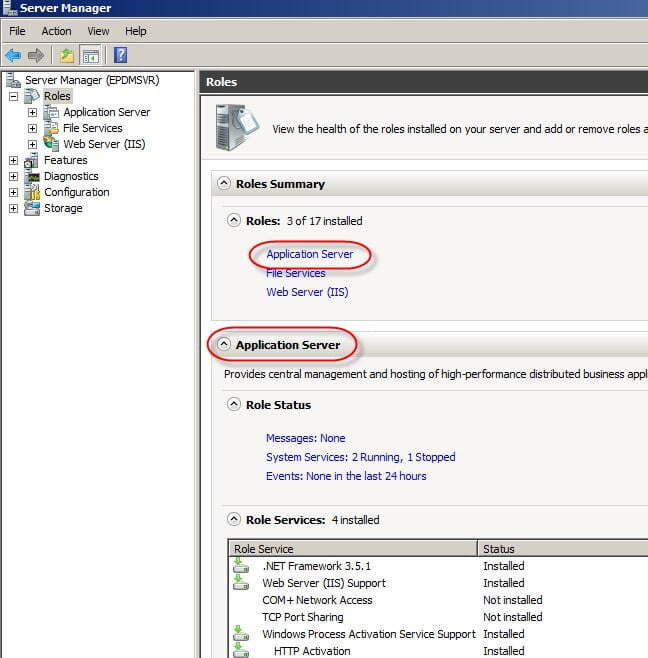Collapse the Role Services section chevron

[233, 520]
